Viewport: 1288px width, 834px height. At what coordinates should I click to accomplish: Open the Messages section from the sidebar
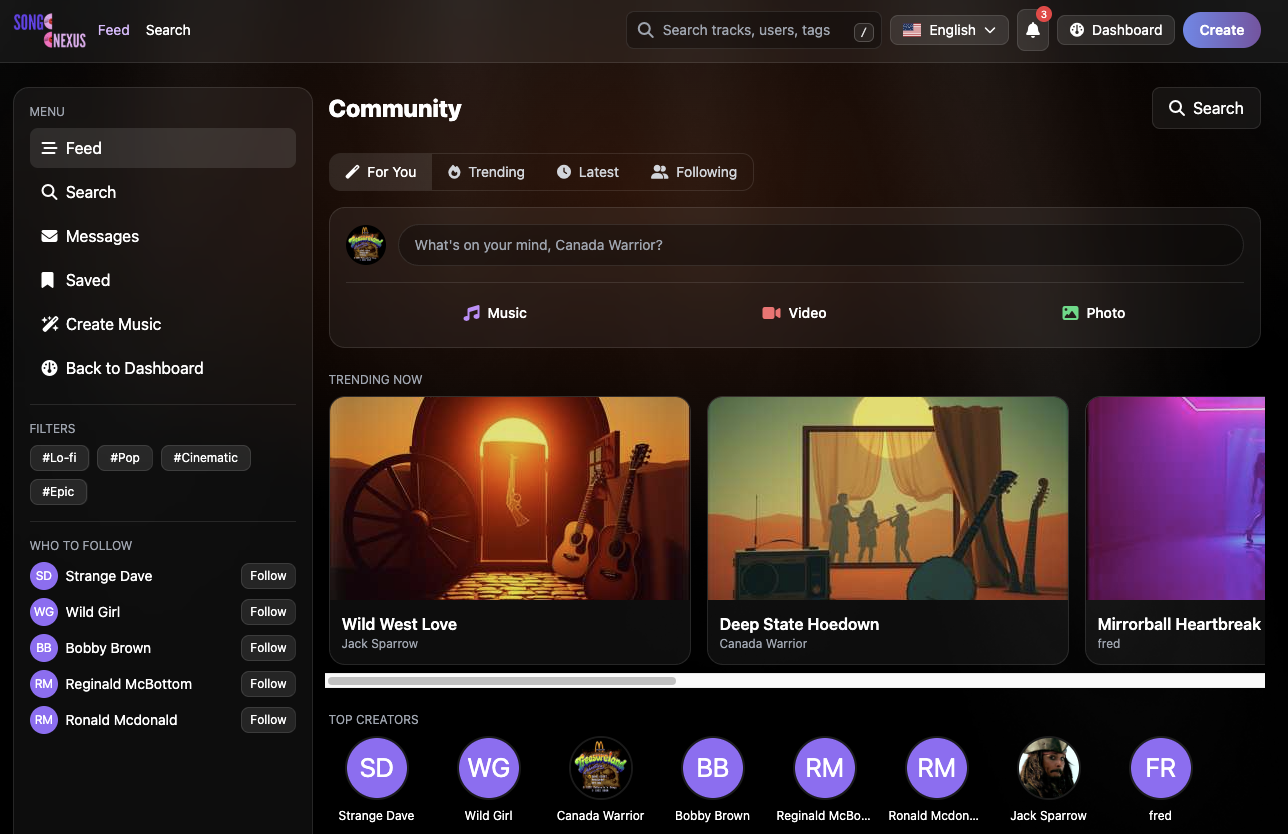click(x=103, y=236)
